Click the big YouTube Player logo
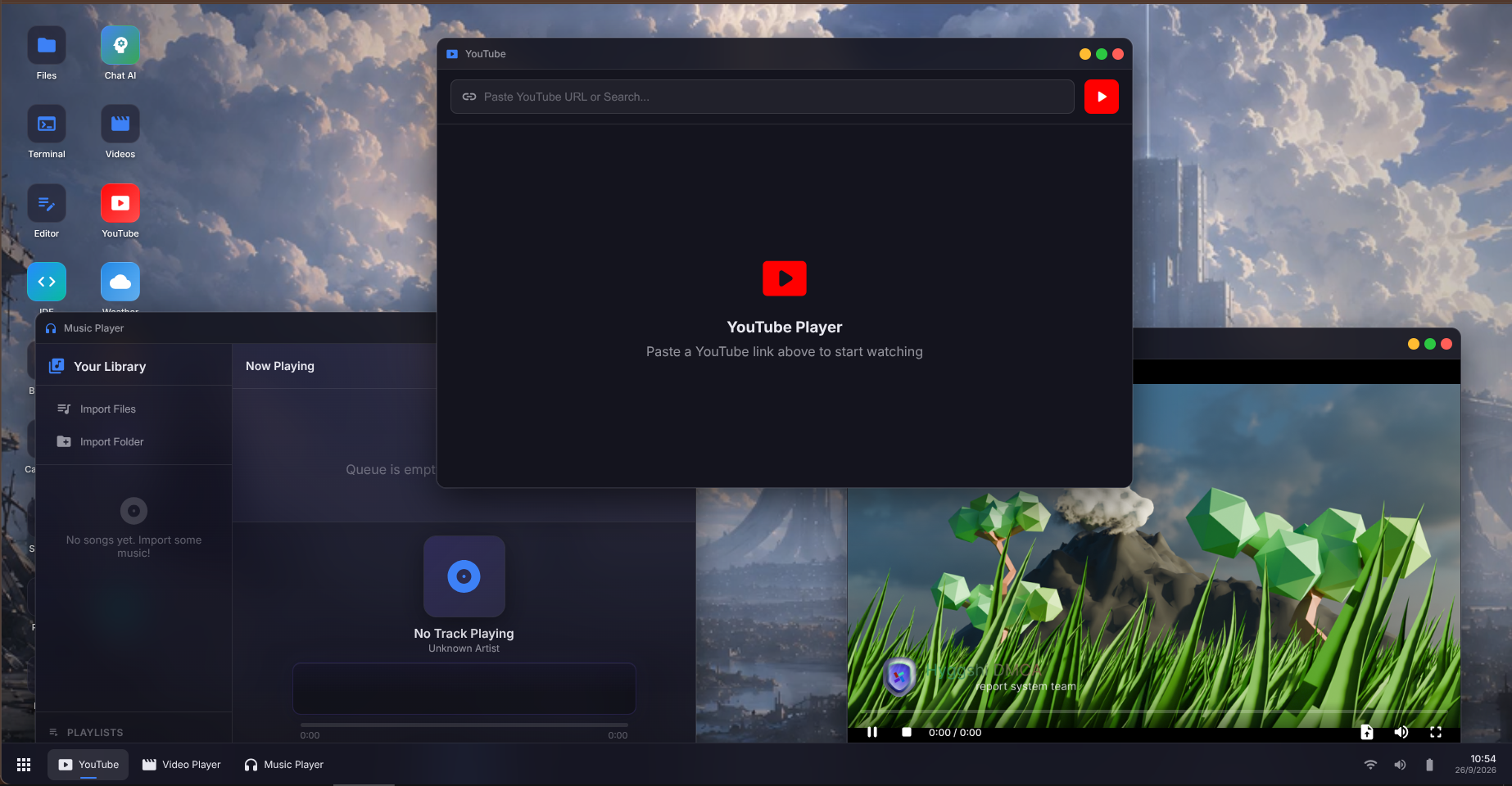Screen dimensions: 1512x786 point(785,278)
